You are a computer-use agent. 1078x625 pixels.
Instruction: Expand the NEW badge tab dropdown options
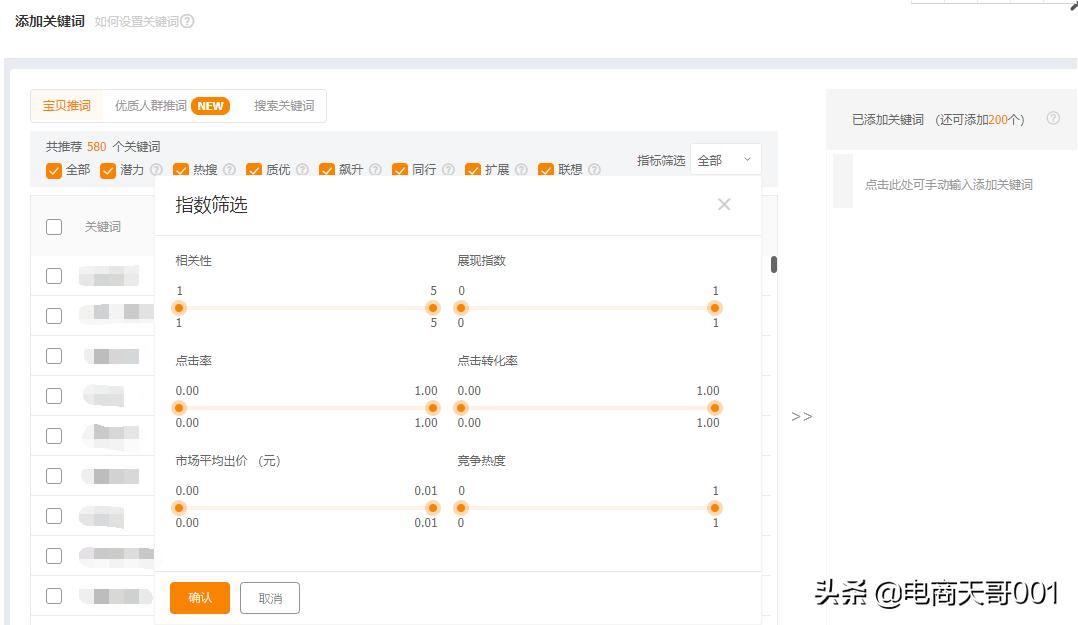(x=209, y=105)
